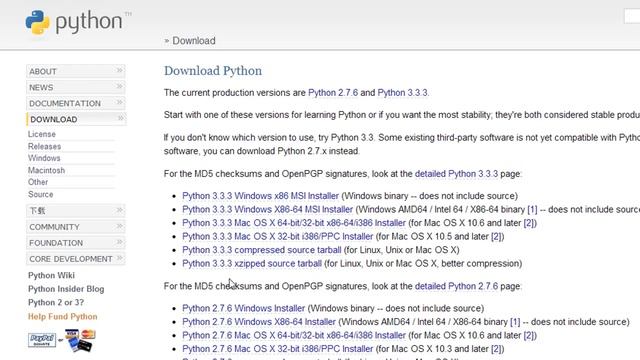Download Python 2.7.6 Windows Installer
Screen dimensions: 640x360
[243, 308]
